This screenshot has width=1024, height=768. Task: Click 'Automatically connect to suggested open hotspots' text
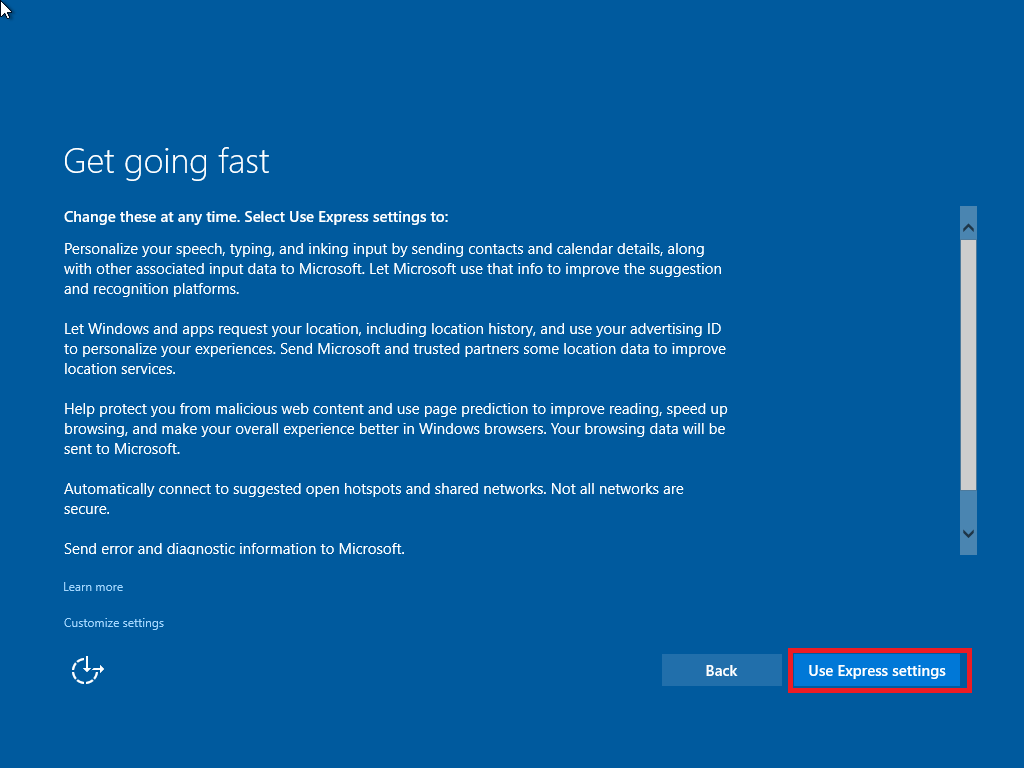pos(300,489)
